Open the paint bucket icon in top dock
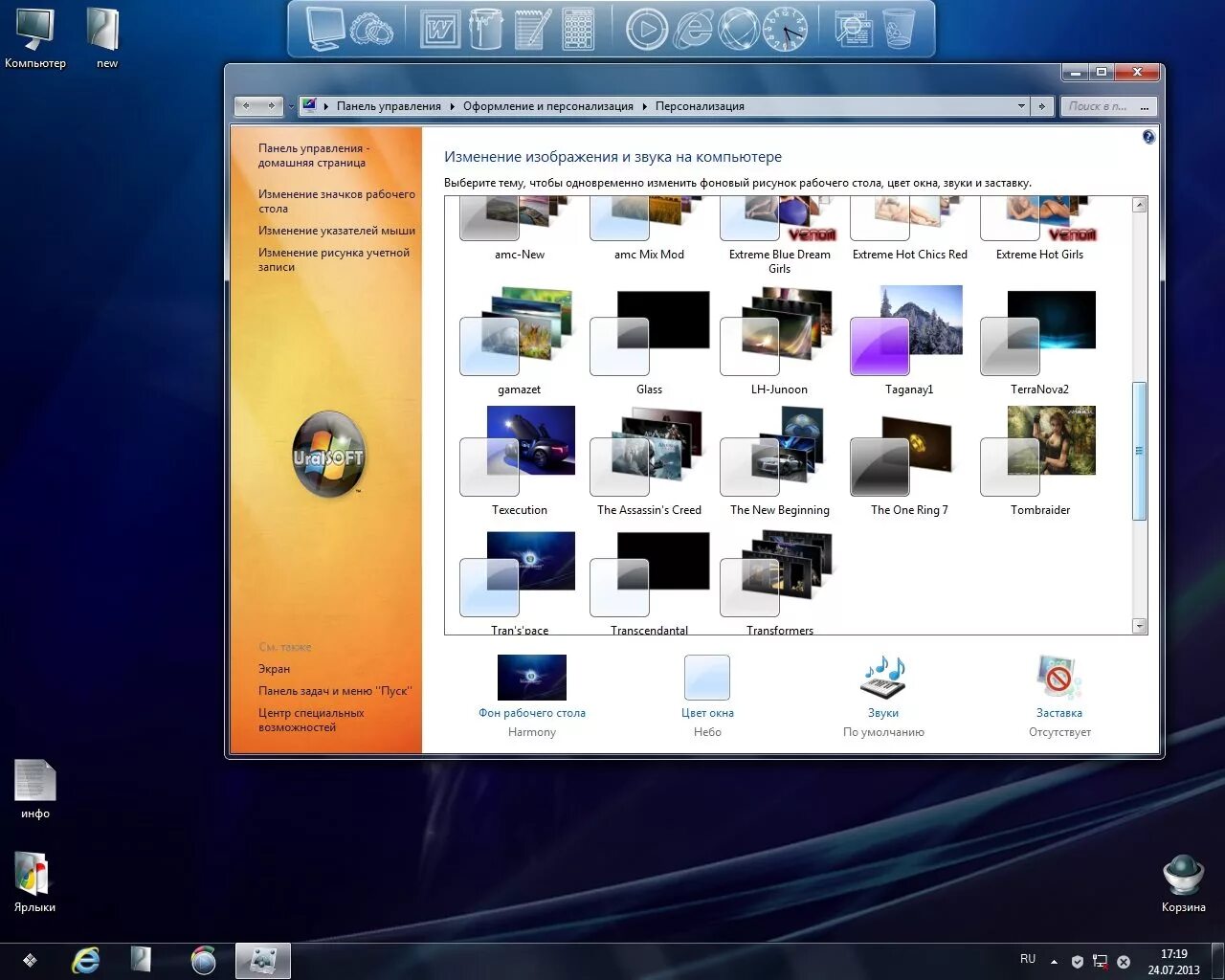The image size is (1225, 980). pos(485,30)
